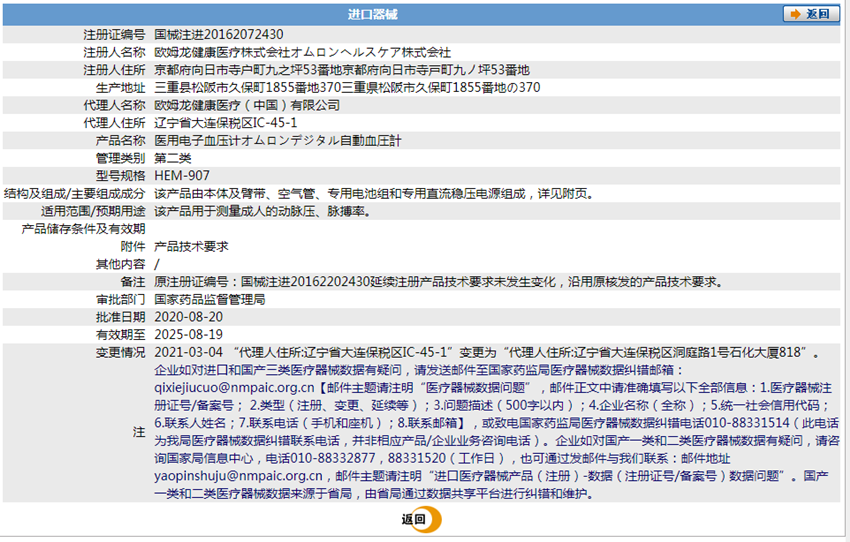850x542 pixels.
Task: Click the registrant name 欧姆龙健康医疗株式会社
Action: (x=222, y=53)
